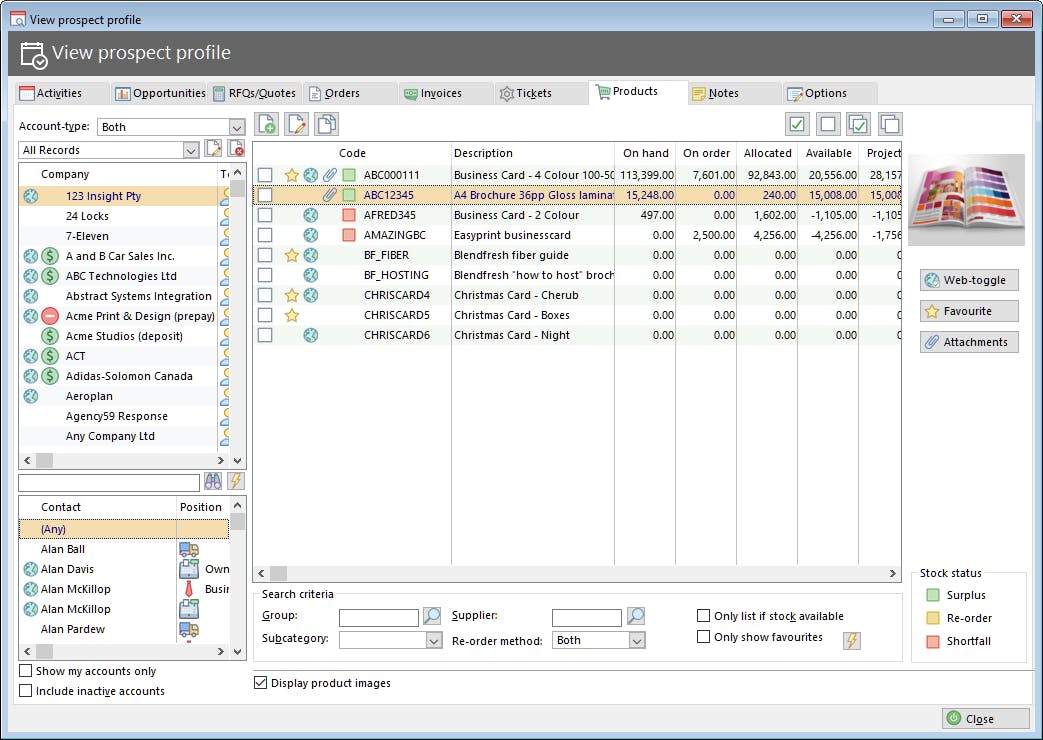The image size is (1043, 740).
Task: Enable Only show favourites
Action: 703,637
